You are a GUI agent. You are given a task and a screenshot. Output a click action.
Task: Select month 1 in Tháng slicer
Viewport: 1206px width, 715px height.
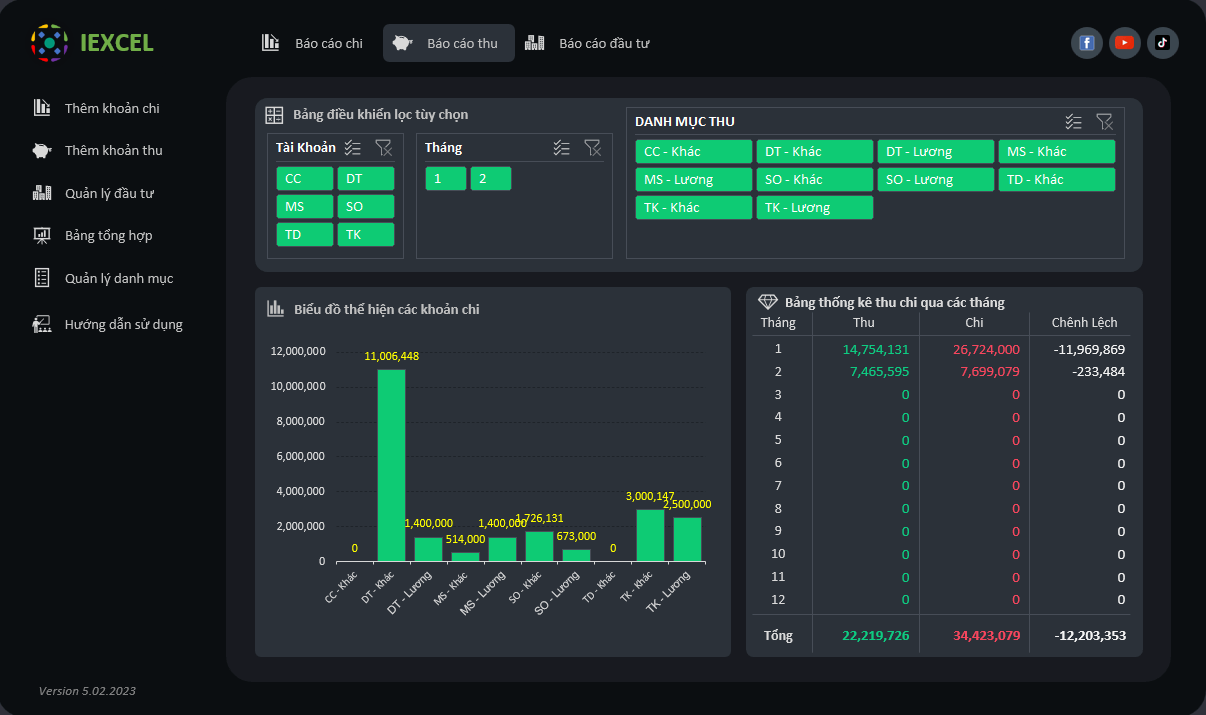[446, 178]
